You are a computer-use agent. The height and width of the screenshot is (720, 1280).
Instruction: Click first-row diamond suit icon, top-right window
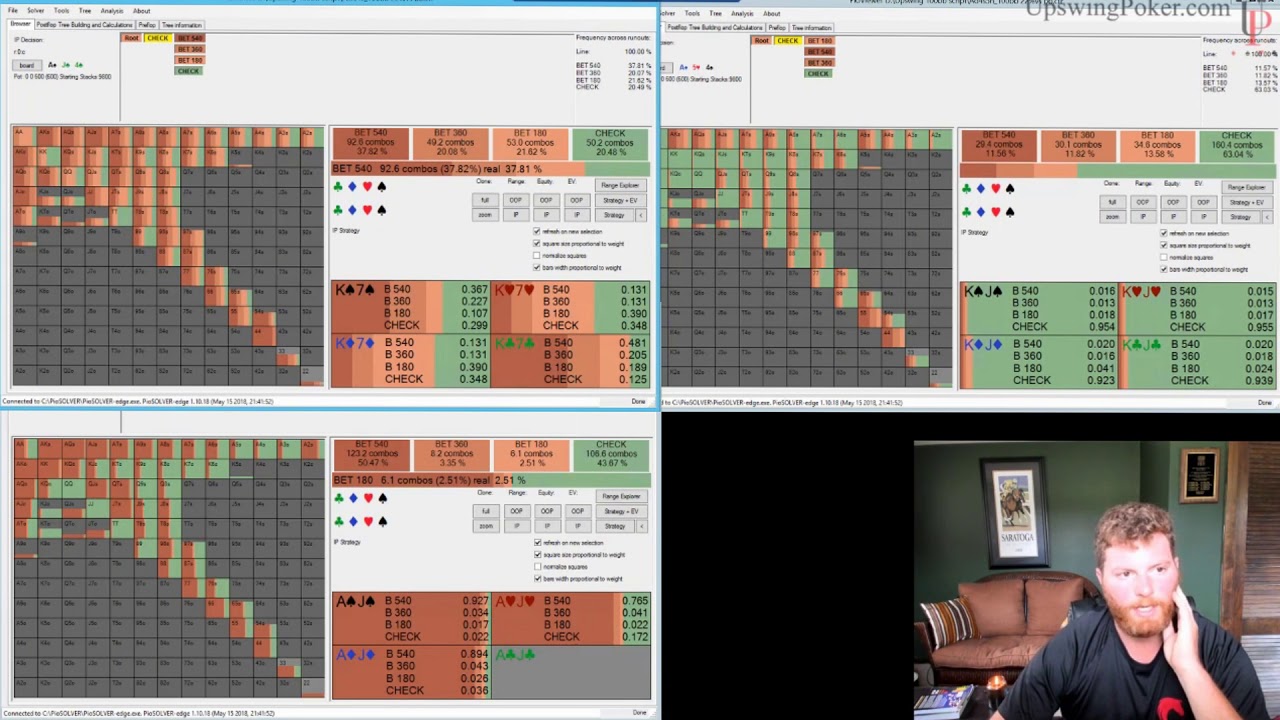[x=981, y=189]
